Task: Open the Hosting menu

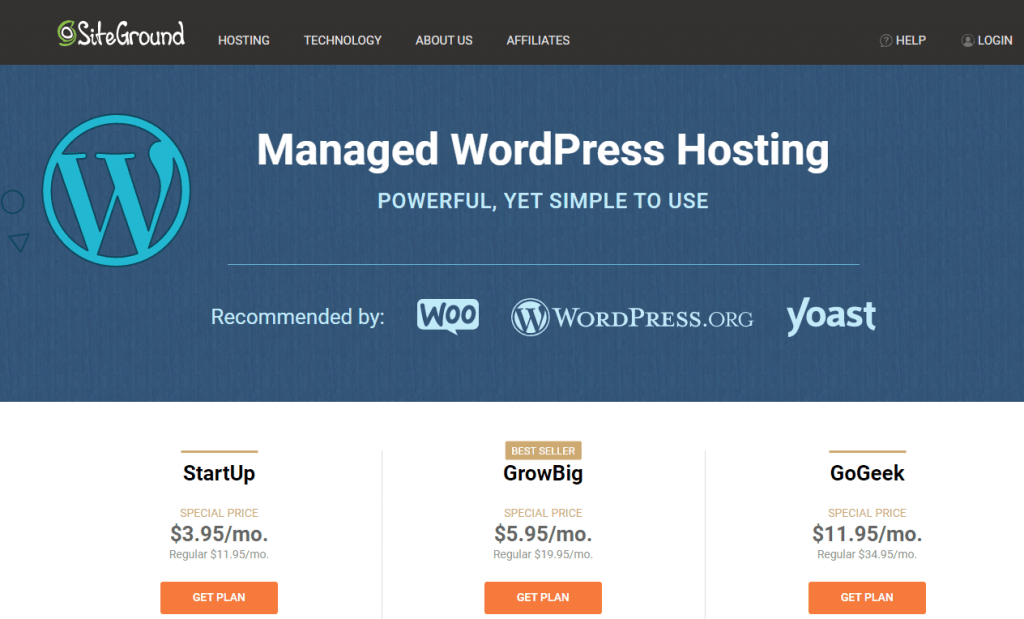Action: (244, 40)
